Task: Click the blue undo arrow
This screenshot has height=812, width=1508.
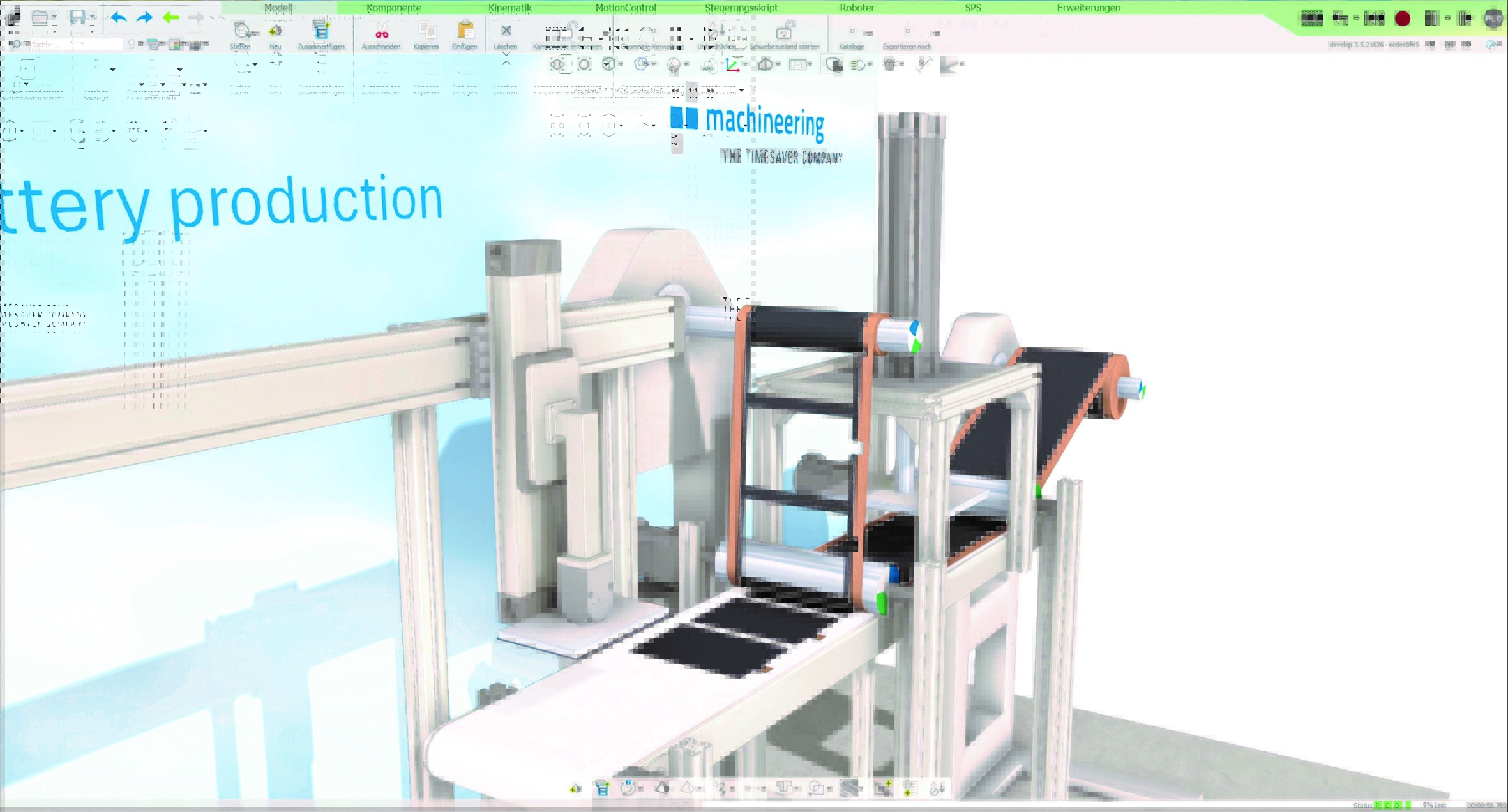Action: click(119, 17)
